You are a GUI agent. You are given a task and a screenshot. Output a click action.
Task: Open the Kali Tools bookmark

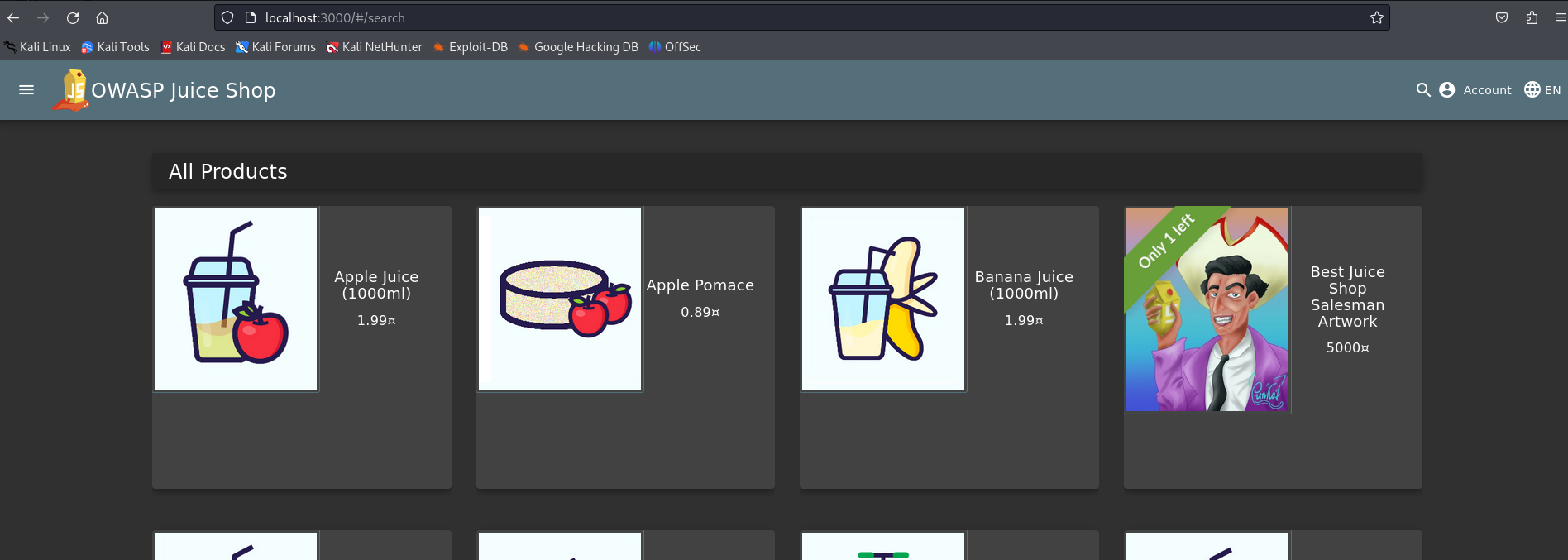(115, 47)
